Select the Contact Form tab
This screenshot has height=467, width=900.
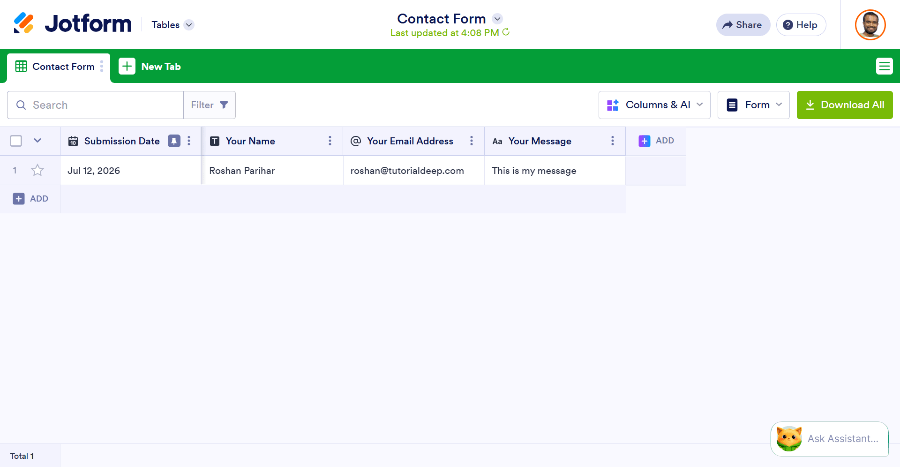point(58,67)
